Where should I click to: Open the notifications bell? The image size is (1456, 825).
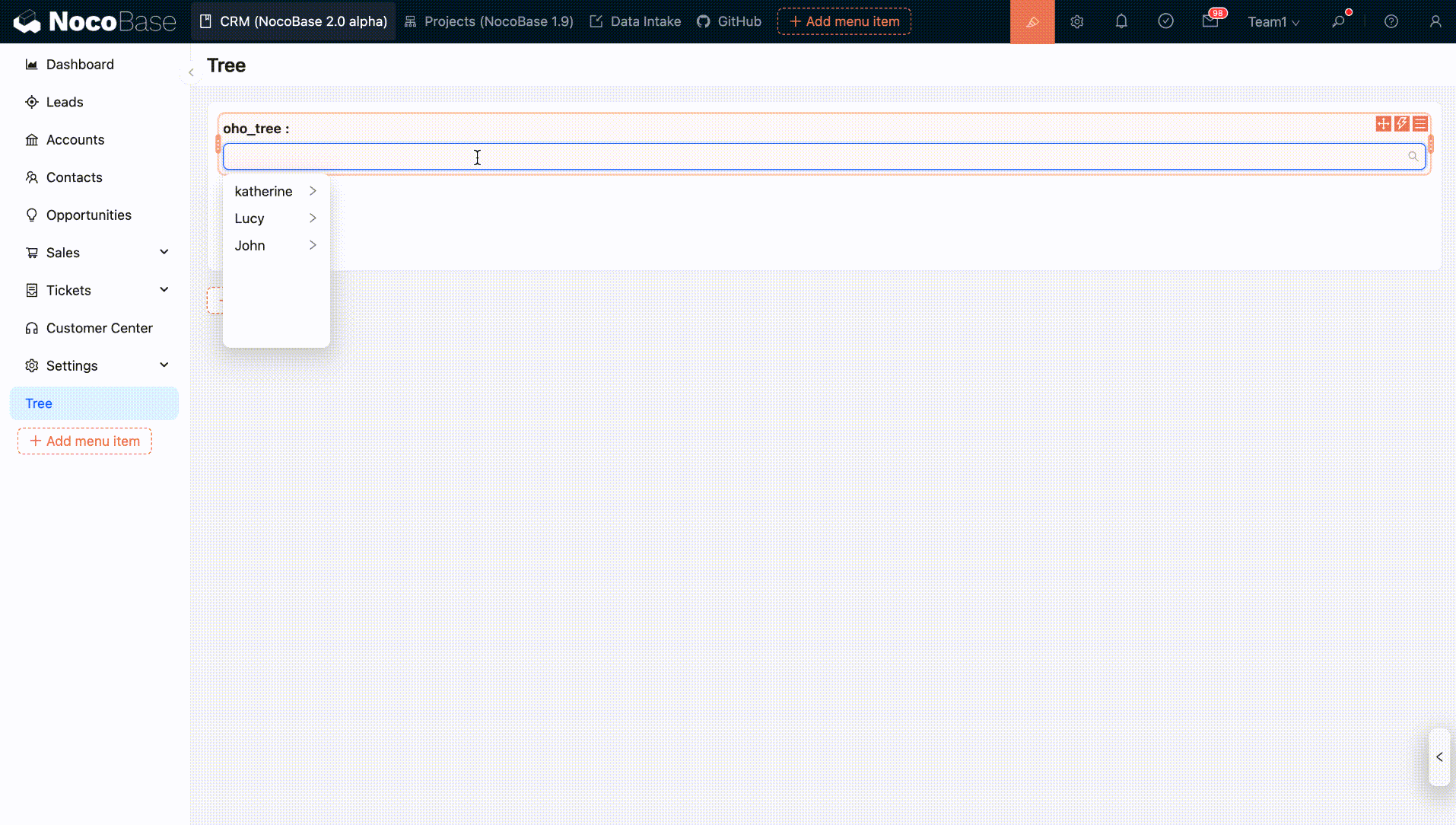[x=1121, y=21]
